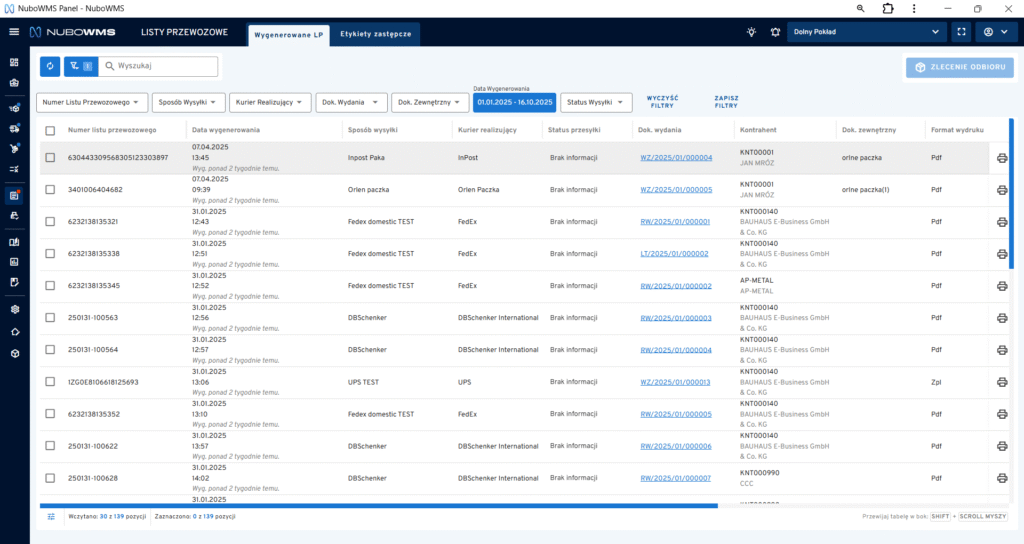1024x544 pixels.
Task: Select checkbox for waybill 6232138135321
Action: click(x=50, y=222)
